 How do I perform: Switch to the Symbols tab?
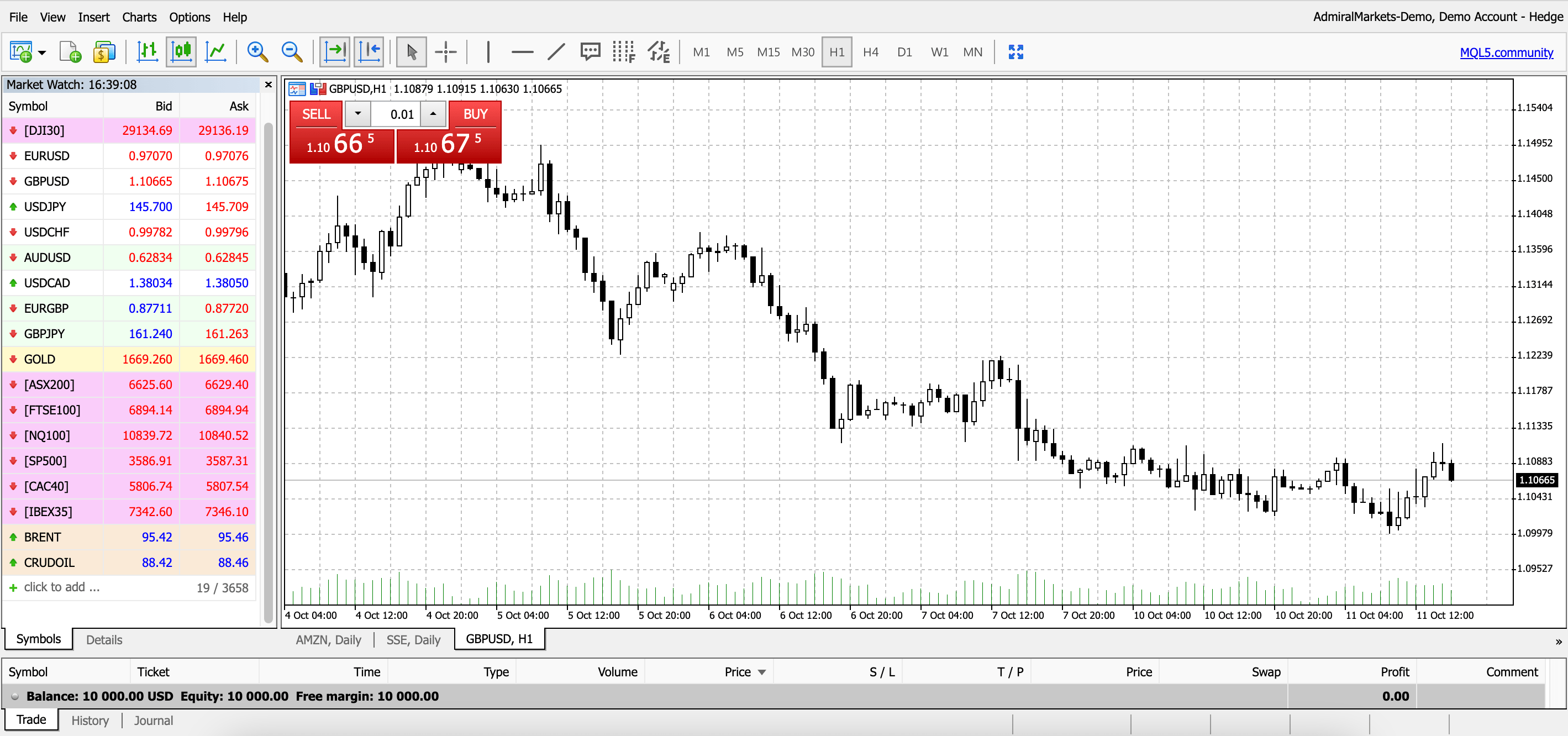coord(38,639)
